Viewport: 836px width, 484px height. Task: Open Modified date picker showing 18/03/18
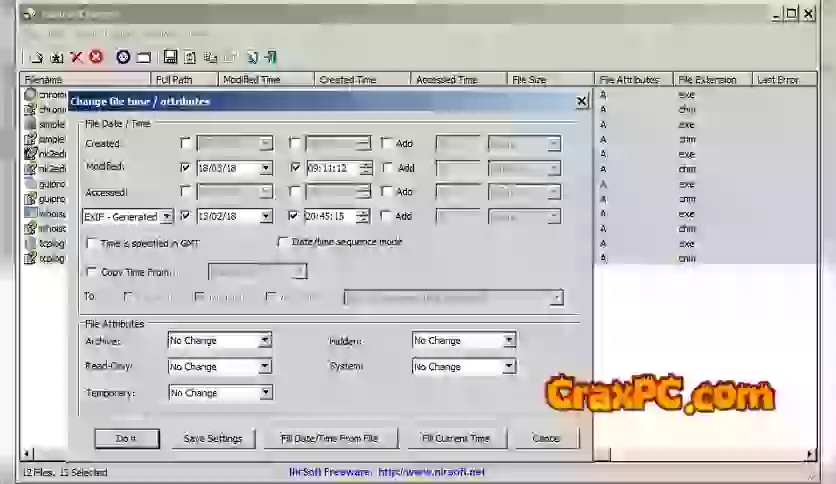click(x=266, y=168)
